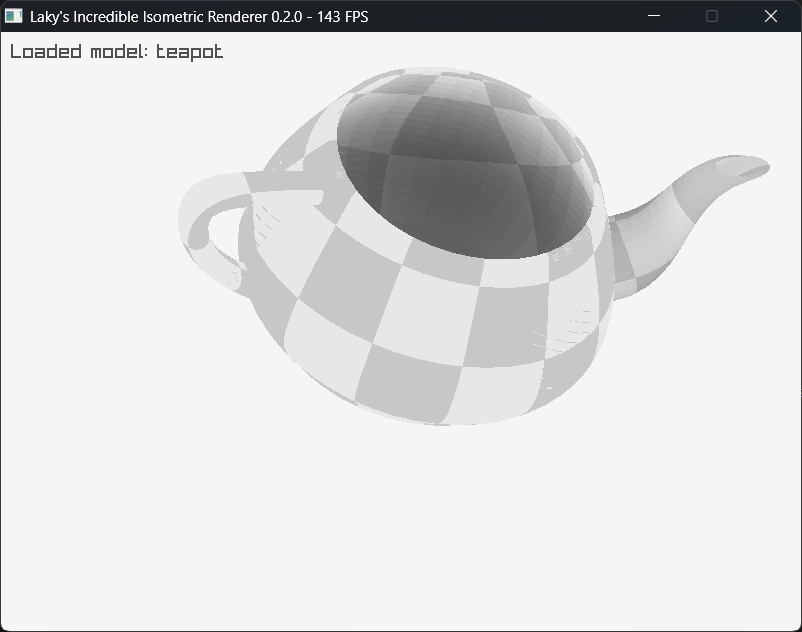Image resolution: width=802 pixels, height=632 pixels.
Task: Click the dark checkered teapot lid
Action: click(465, 166)
